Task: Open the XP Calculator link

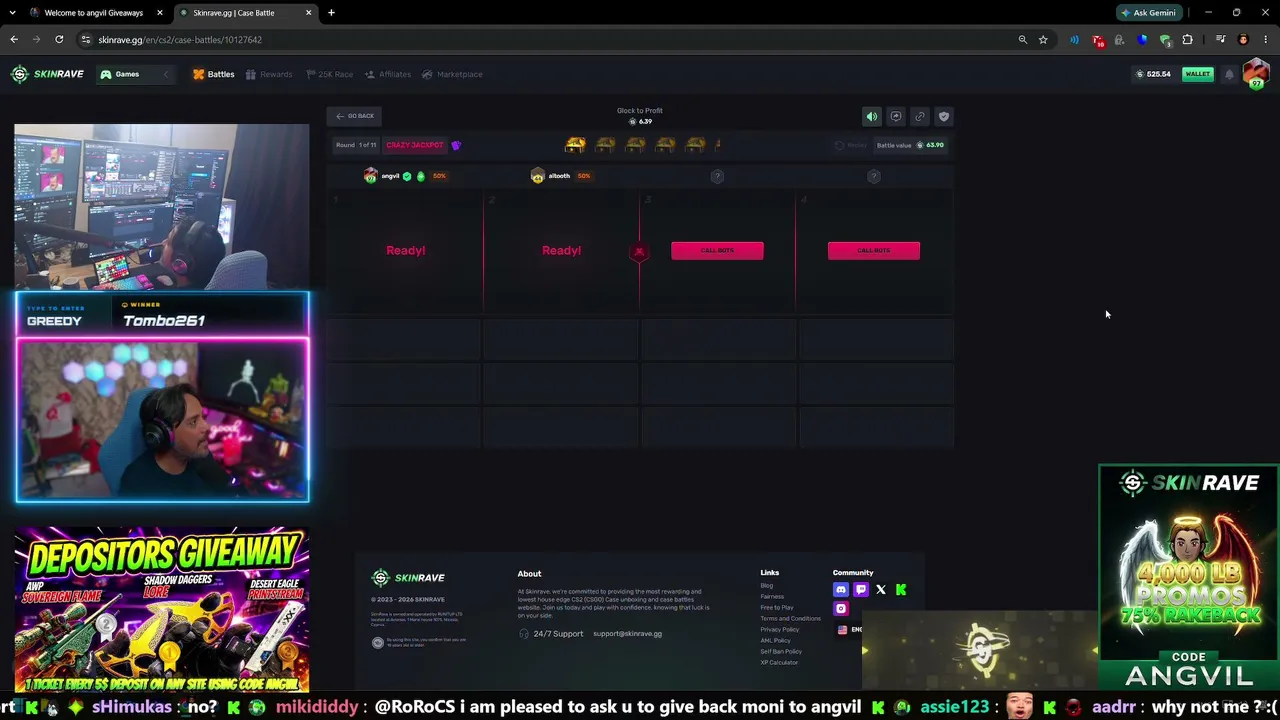Action: 779,663
